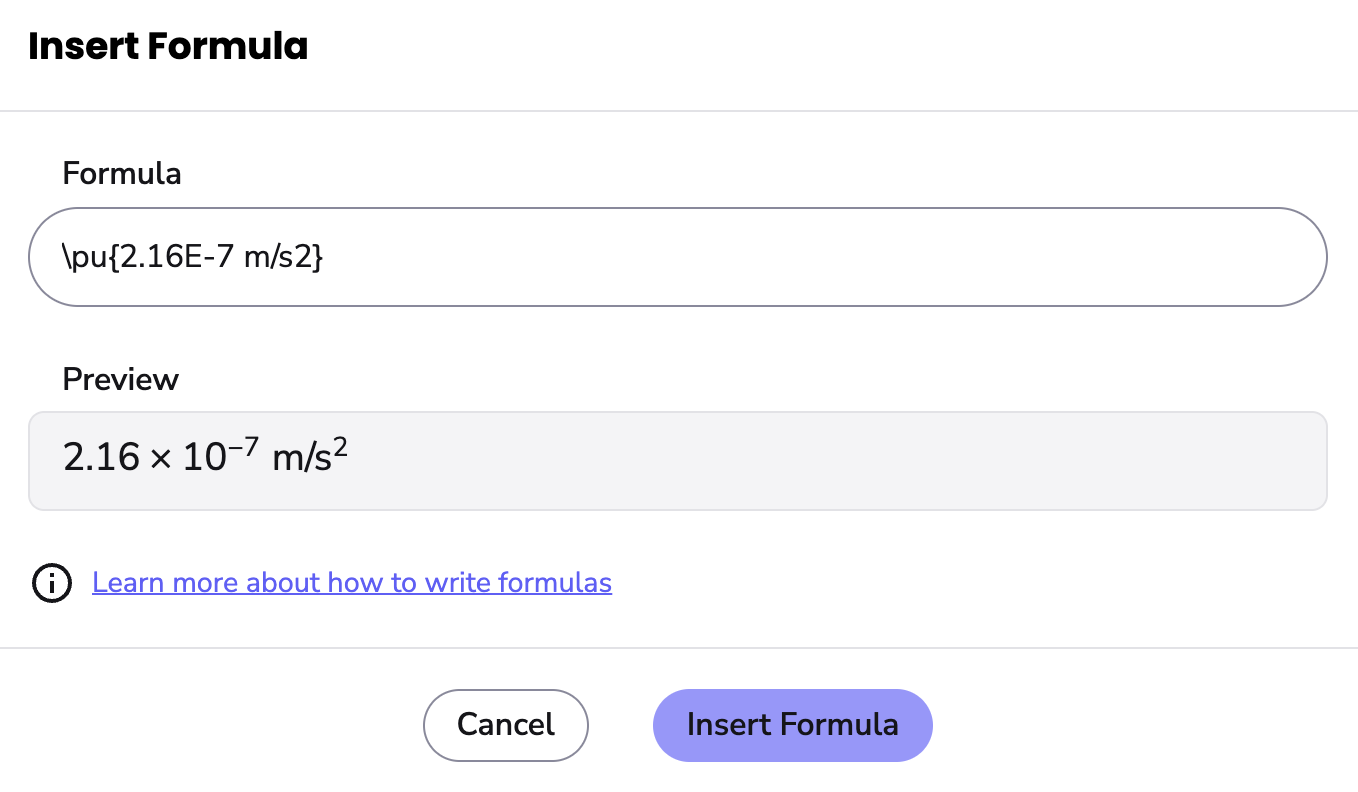
Task: Click the Formula field label
Action: (x=122, y=174)
